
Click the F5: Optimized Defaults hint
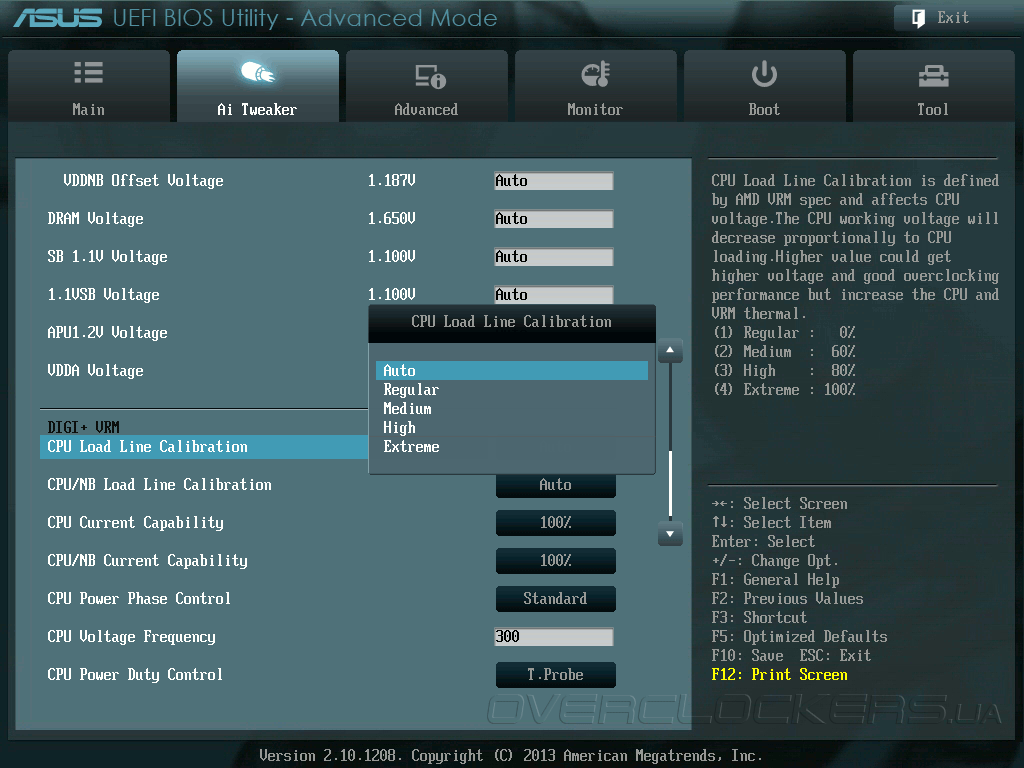coord(799,637)
